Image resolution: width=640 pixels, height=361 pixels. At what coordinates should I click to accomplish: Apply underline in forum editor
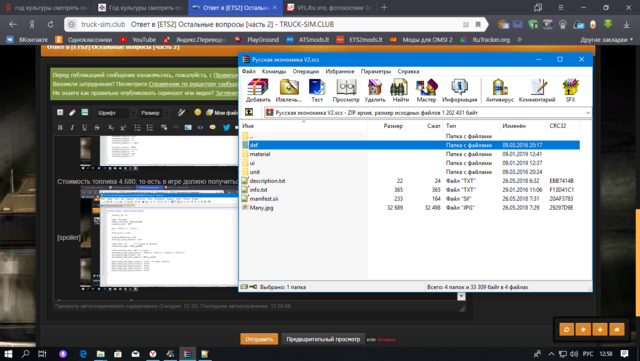click(x=84, y=127)
